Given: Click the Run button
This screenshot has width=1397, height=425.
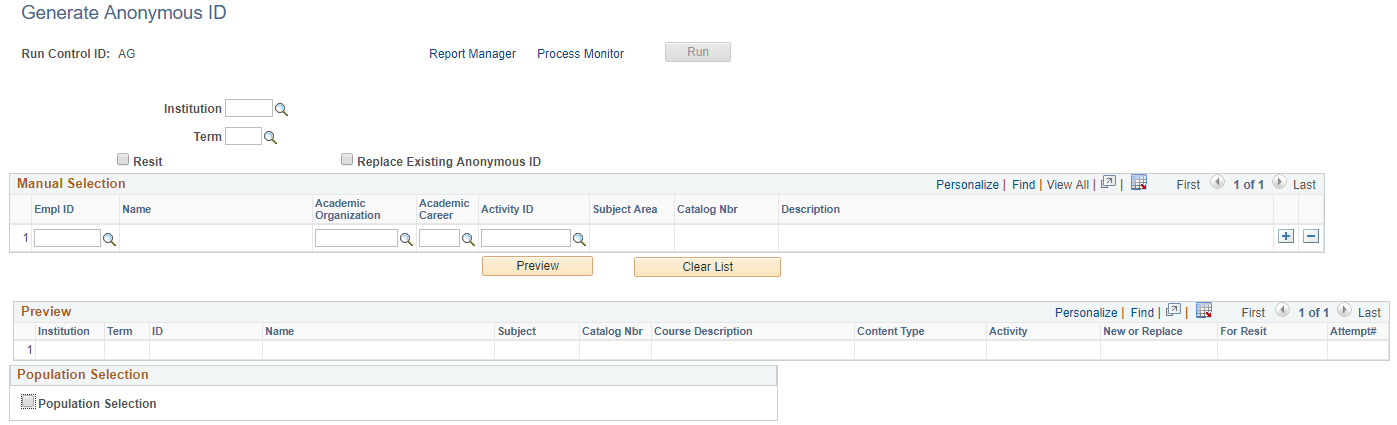Looking at the screenshot, I should coord(698,52).
